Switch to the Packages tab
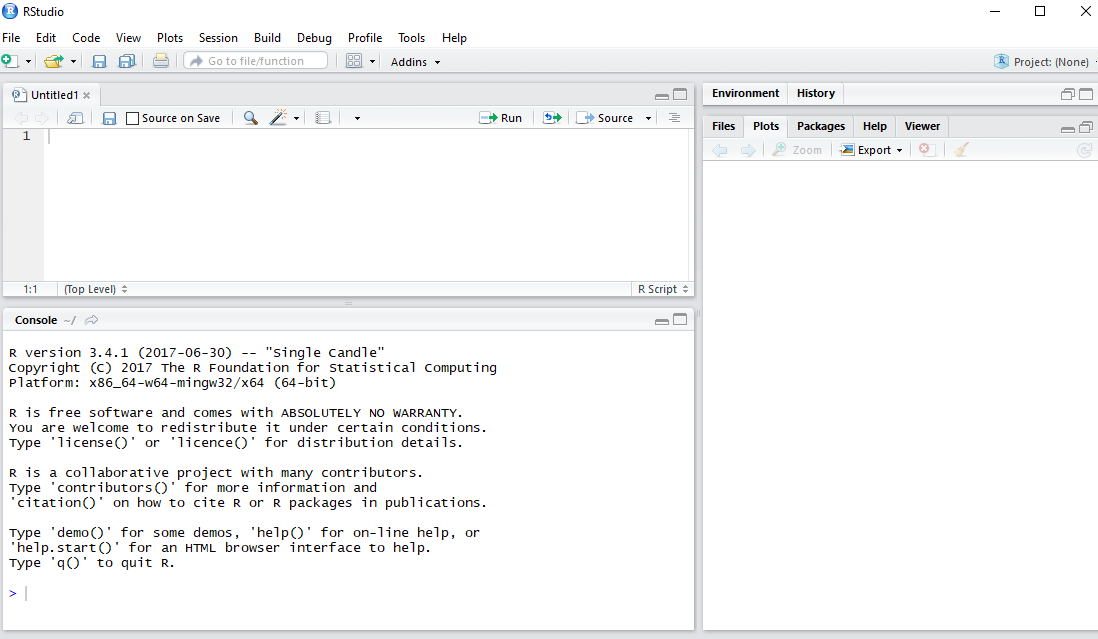Viewport: 1098px width, 639px height. click(820, 126)
